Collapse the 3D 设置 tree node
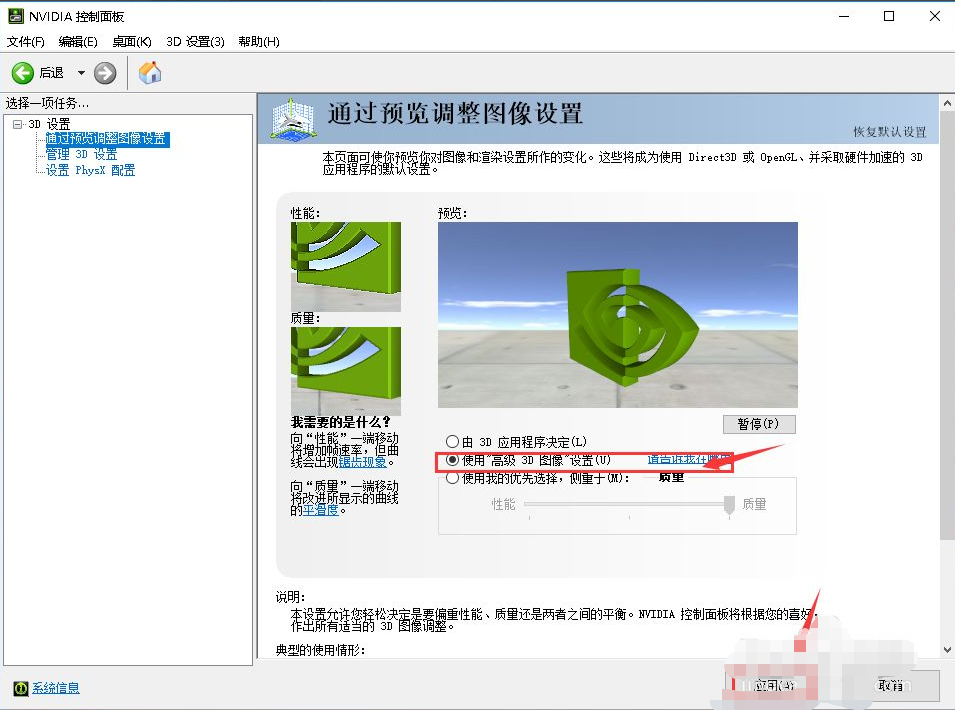 (17, 124)
